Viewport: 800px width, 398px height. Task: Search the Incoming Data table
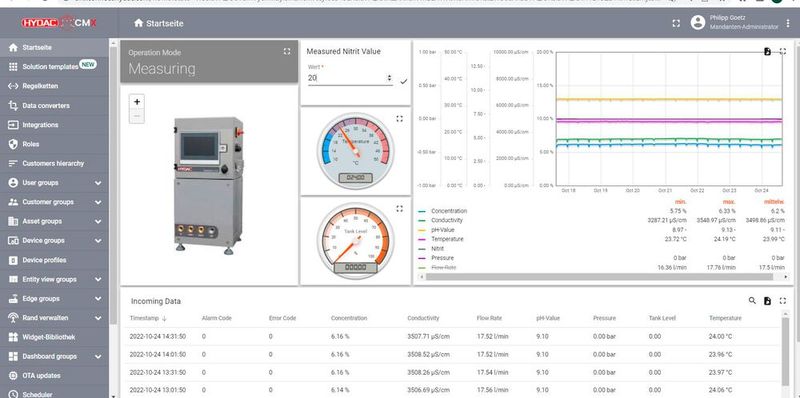752,301
